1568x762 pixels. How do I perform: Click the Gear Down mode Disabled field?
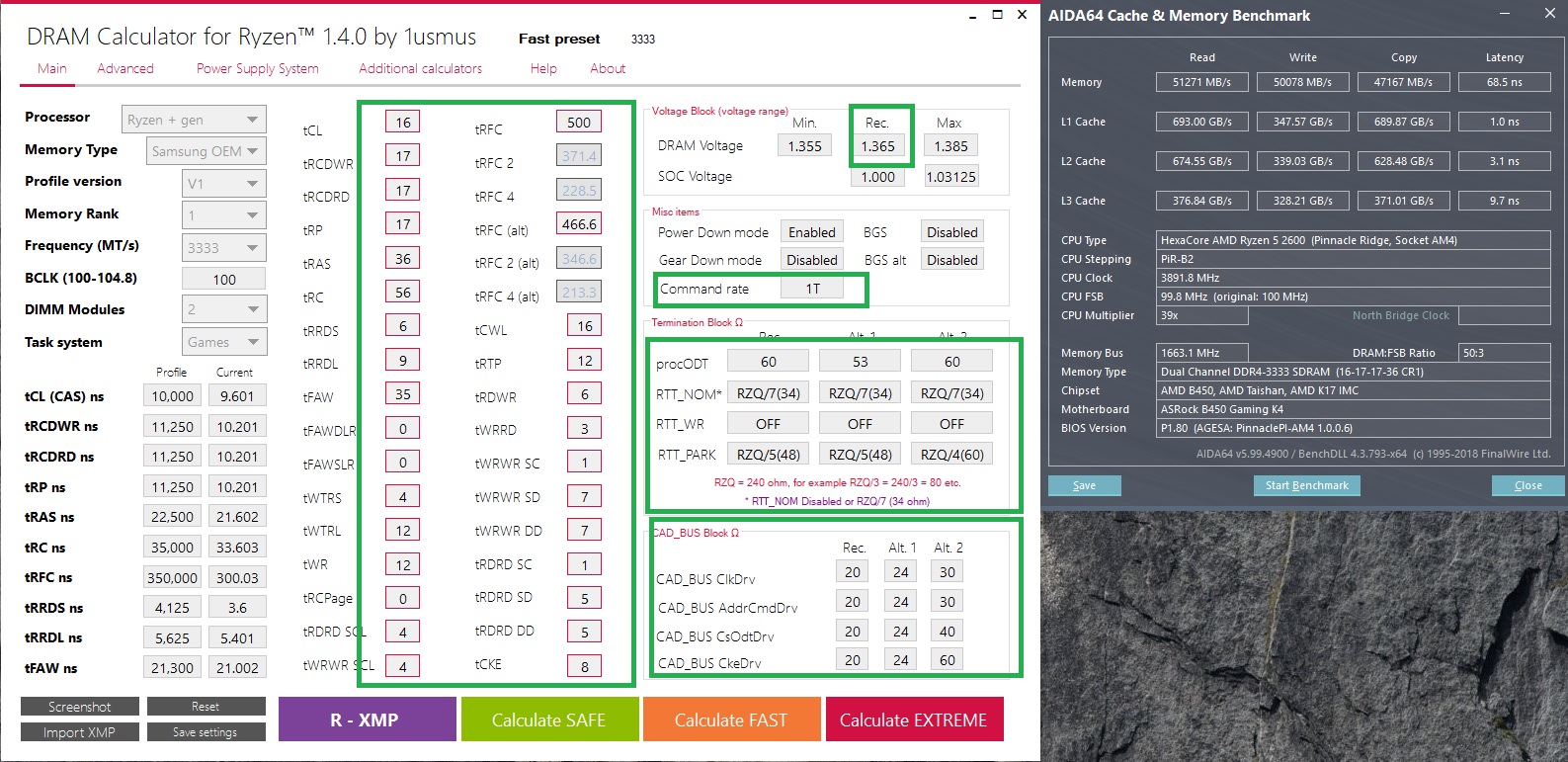click(812, 260)
